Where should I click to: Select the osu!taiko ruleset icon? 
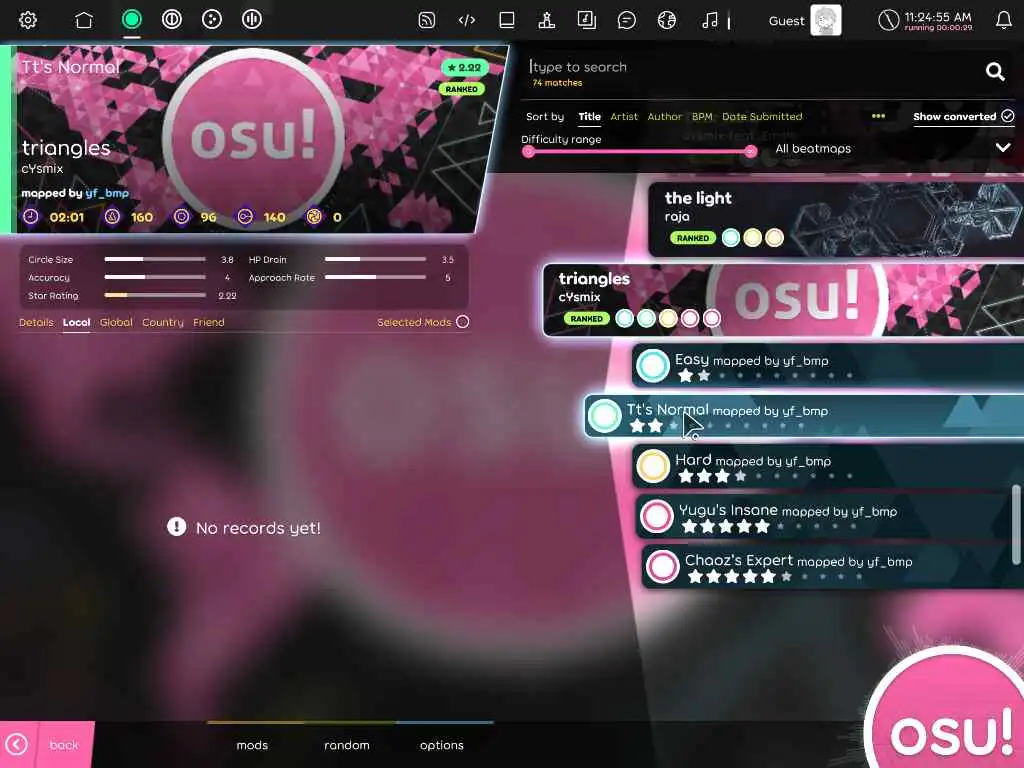pyautogui.click(x=172, y=20)
